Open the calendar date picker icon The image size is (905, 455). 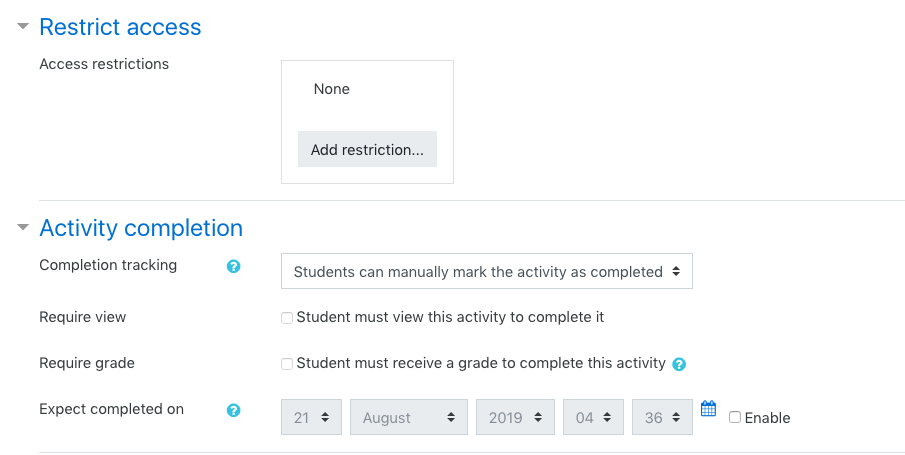point(708,409)
